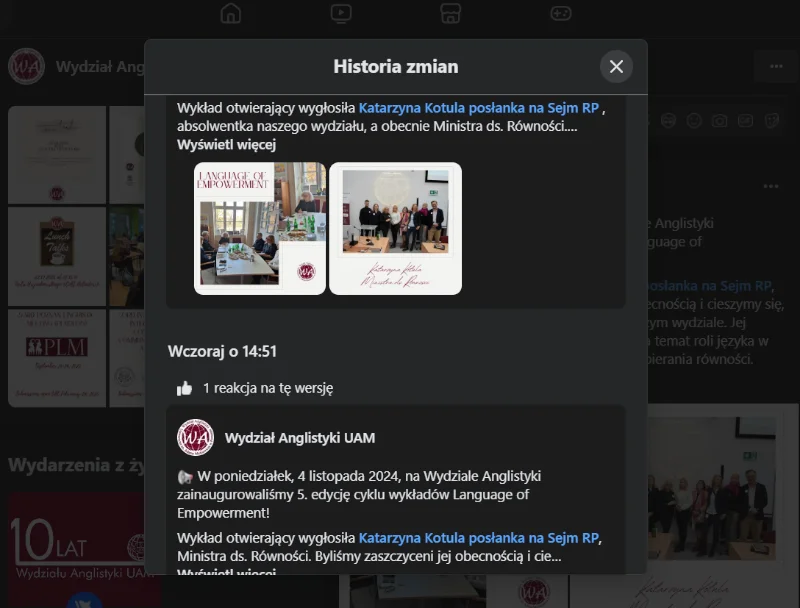800x608 pixels.
Task: Click the Wydział Ang page name in header
Action: click(x=100, y=66)
